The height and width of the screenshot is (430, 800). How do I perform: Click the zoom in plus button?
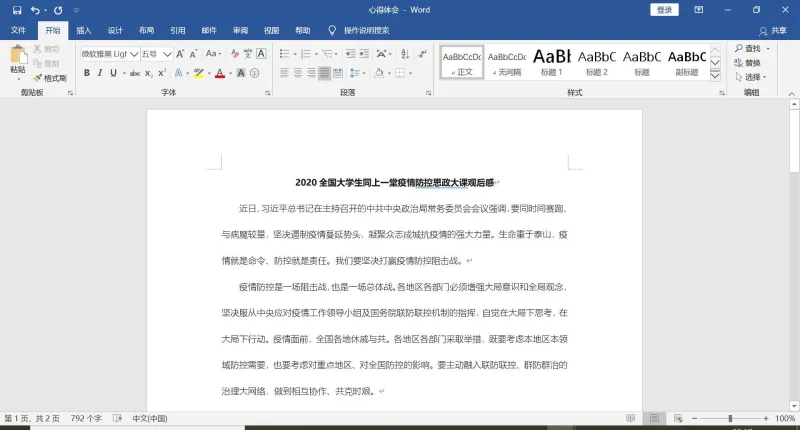765,418
